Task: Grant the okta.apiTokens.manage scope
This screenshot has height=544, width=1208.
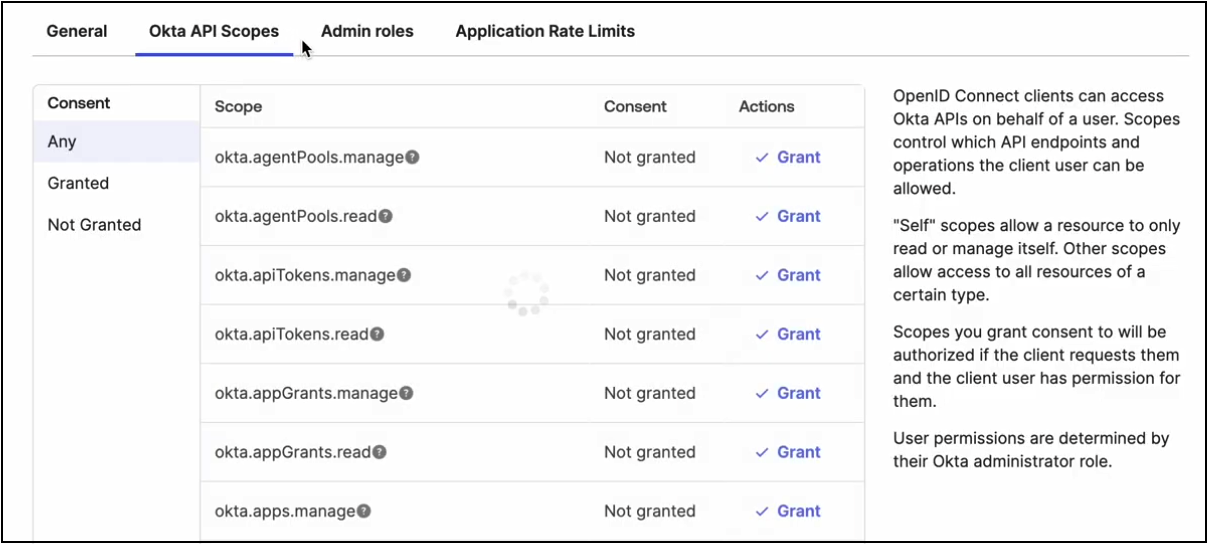Action: pos(788,275)
